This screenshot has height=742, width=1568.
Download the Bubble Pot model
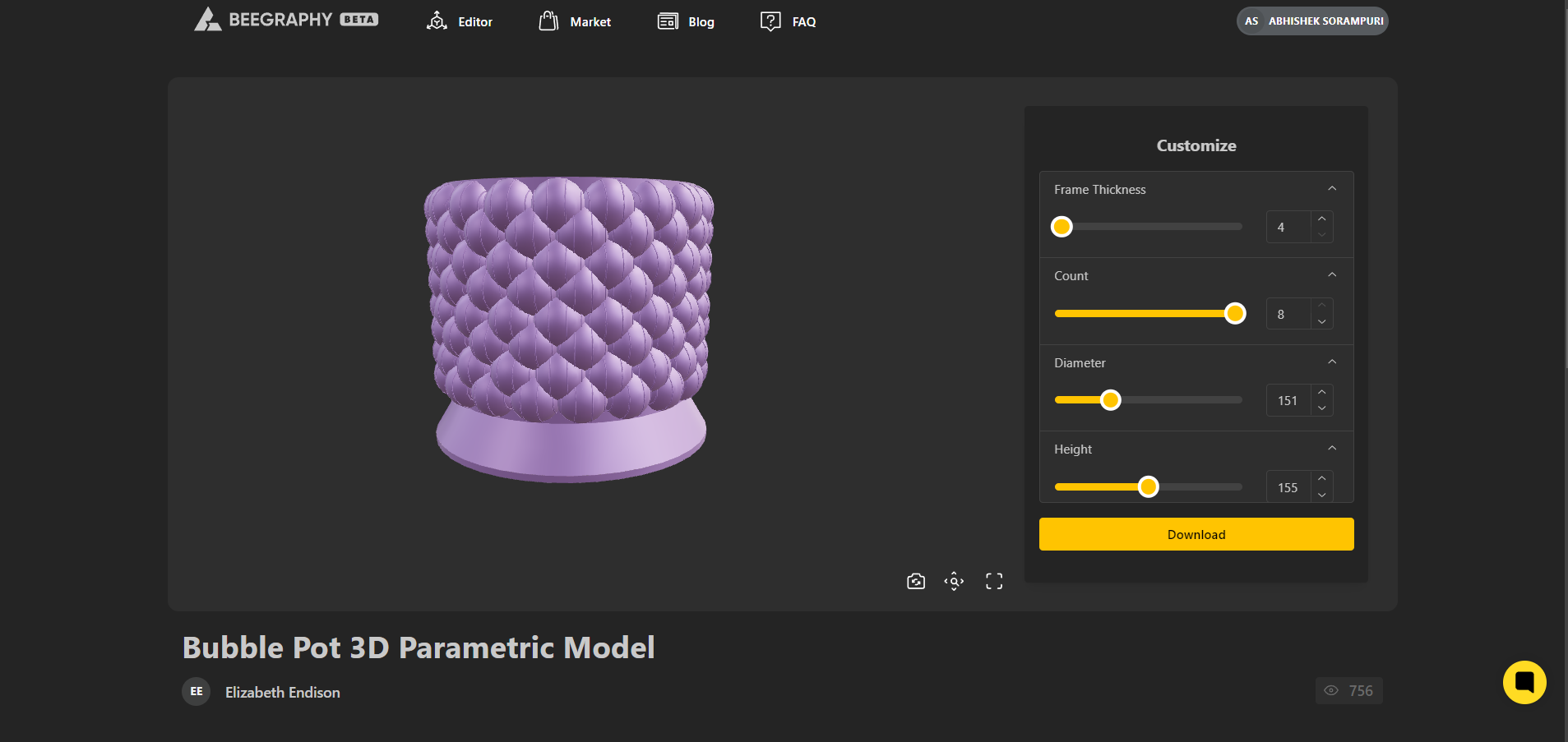[1196, 534]
